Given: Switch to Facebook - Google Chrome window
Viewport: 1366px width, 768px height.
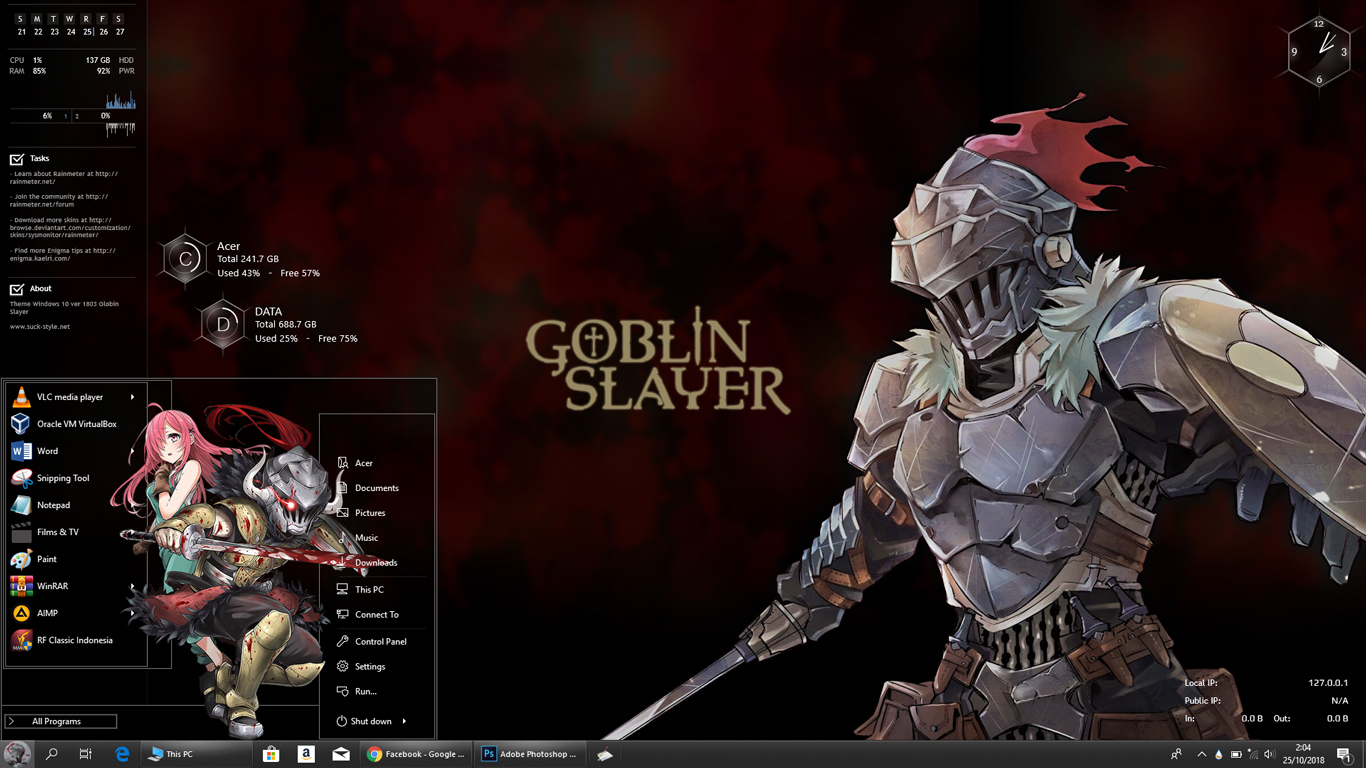Looking at the screenshot, I should click(x=416, y=754).
